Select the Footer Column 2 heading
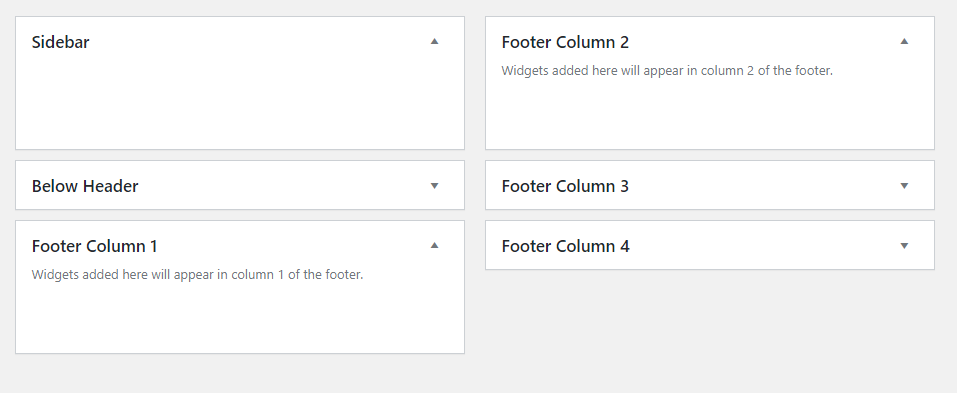Screen dimensions: 957x393 [565, 42]
